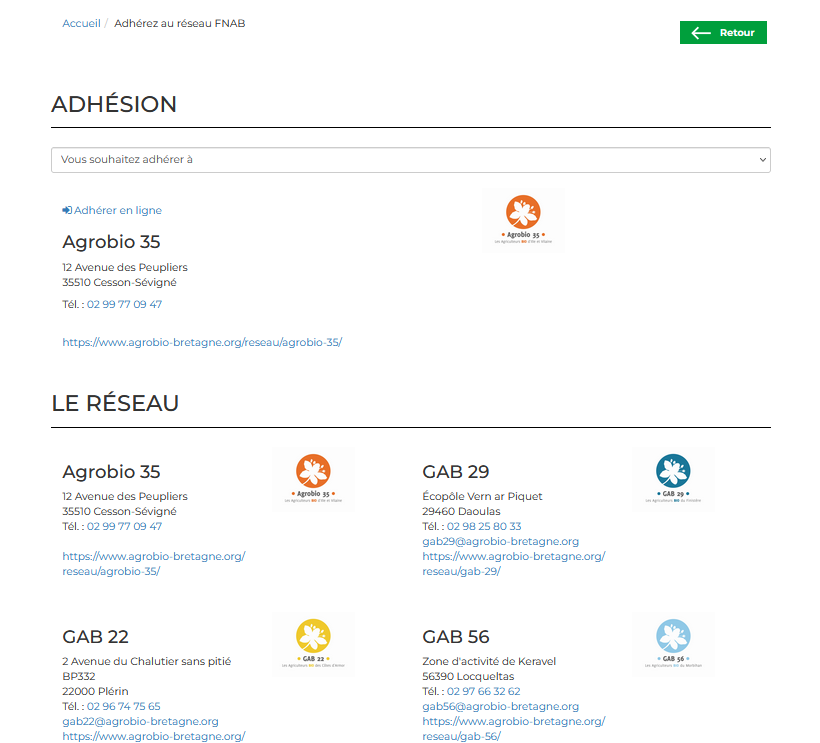The width and height of the screenshot is (820, 743).
Task: Click 'Adhérez au réseau FNAB' breadcrumb text
Action: pyautogui.click(x=179, y=24)
